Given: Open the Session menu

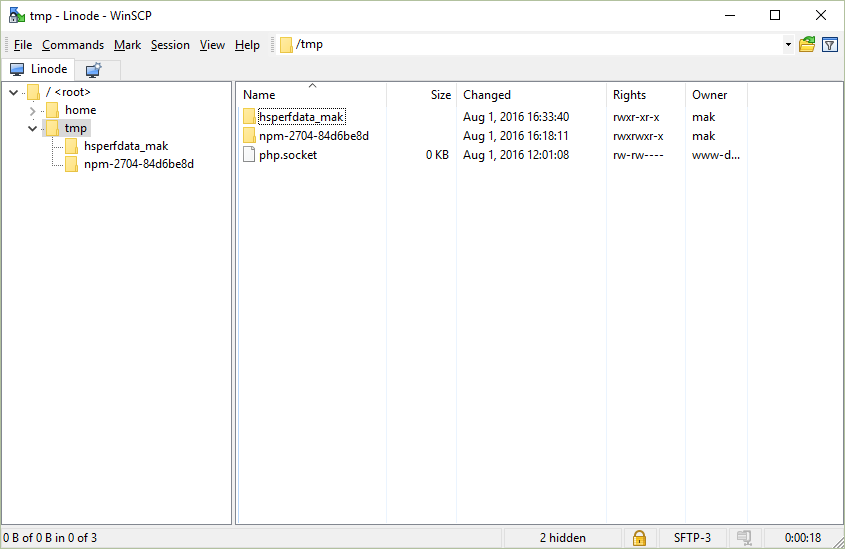Looking at the screenshot, I should pyautogui.click(x=170, y=45).
